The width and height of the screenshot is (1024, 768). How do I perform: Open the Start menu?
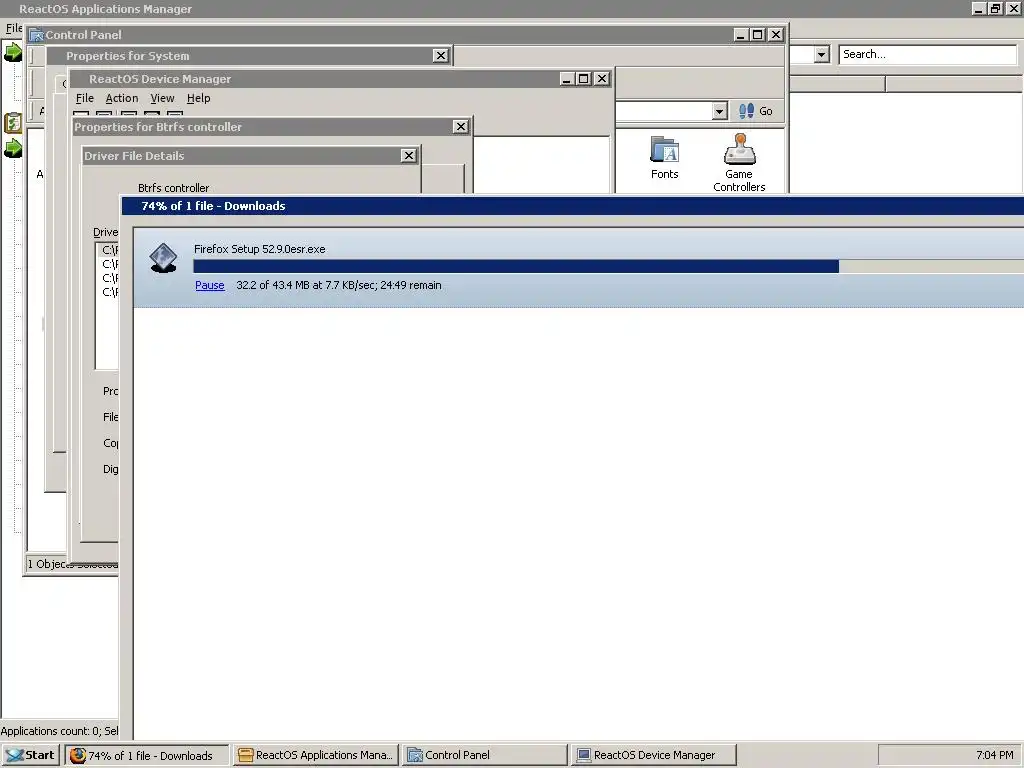[x=31, y=755]
